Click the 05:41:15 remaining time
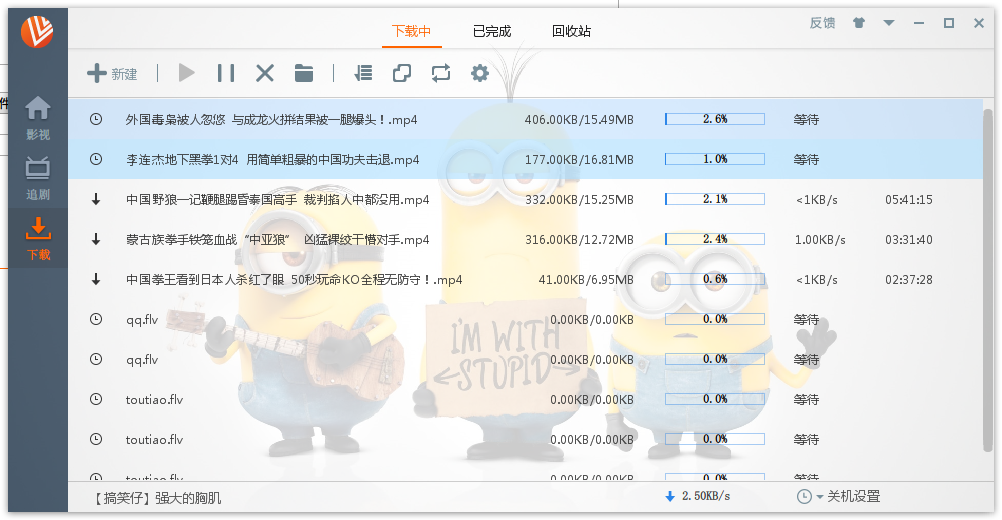The image size is (1002, 520). (x=909, y=200)
